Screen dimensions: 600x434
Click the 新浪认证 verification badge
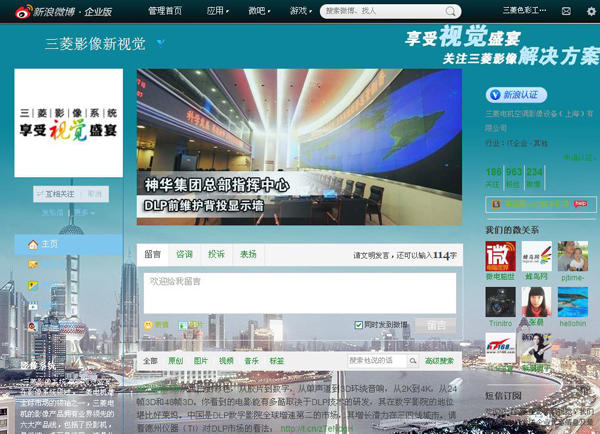515,95
